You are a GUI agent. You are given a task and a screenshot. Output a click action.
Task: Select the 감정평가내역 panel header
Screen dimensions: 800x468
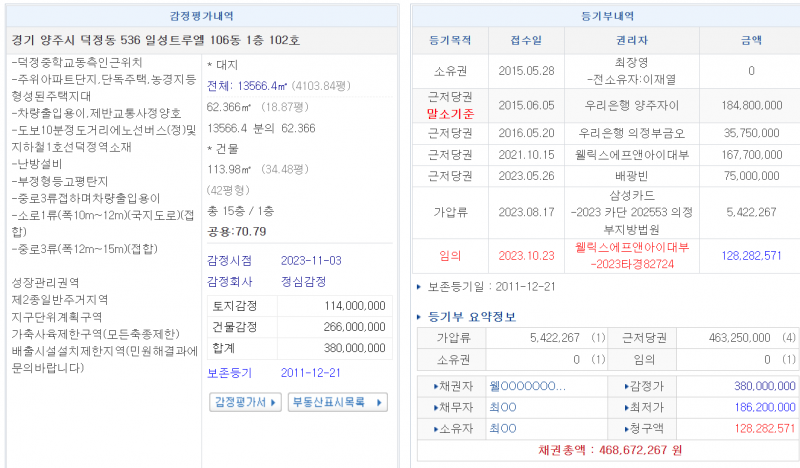click(x=202, y=16)
